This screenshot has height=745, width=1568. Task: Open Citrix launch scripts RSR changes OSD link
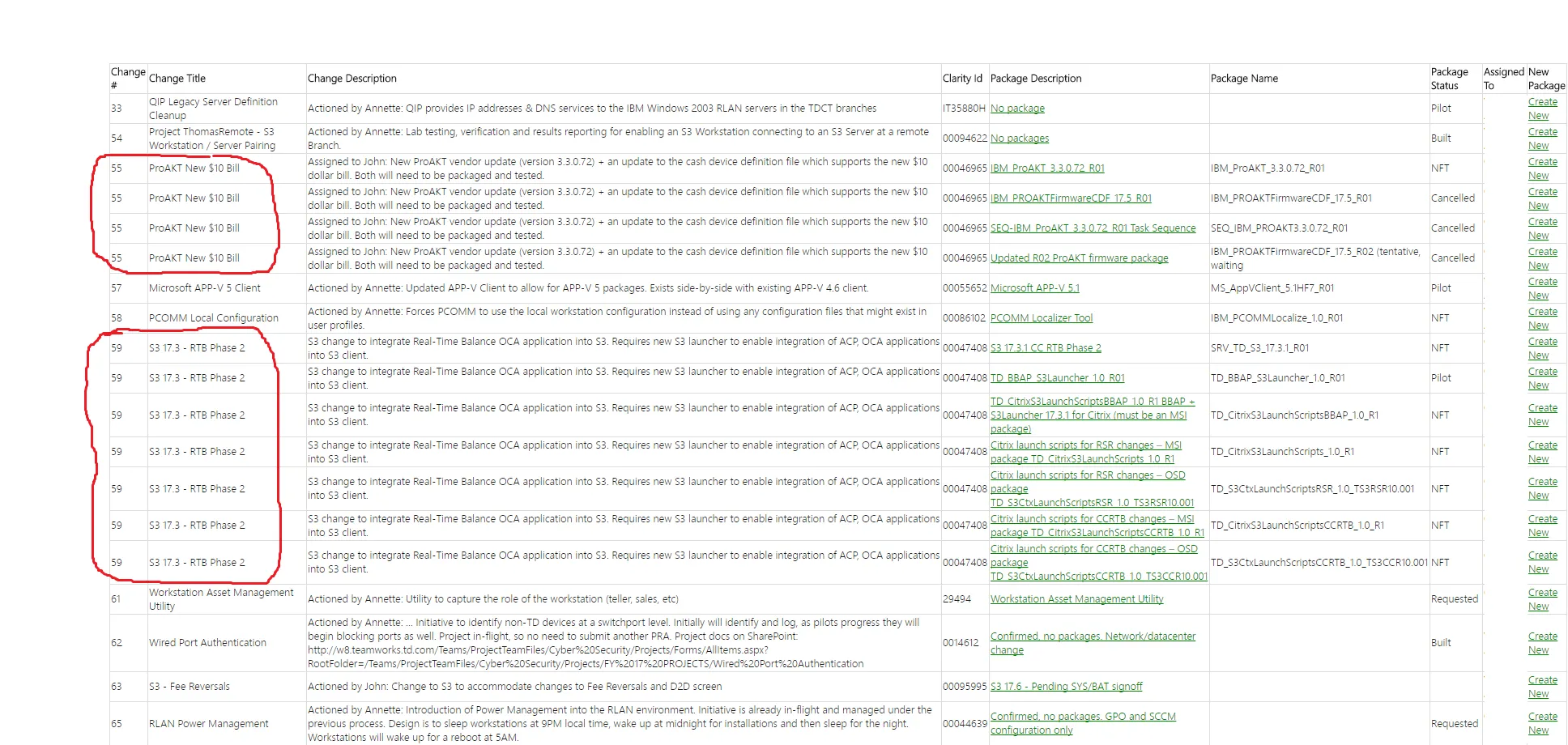1092,489
